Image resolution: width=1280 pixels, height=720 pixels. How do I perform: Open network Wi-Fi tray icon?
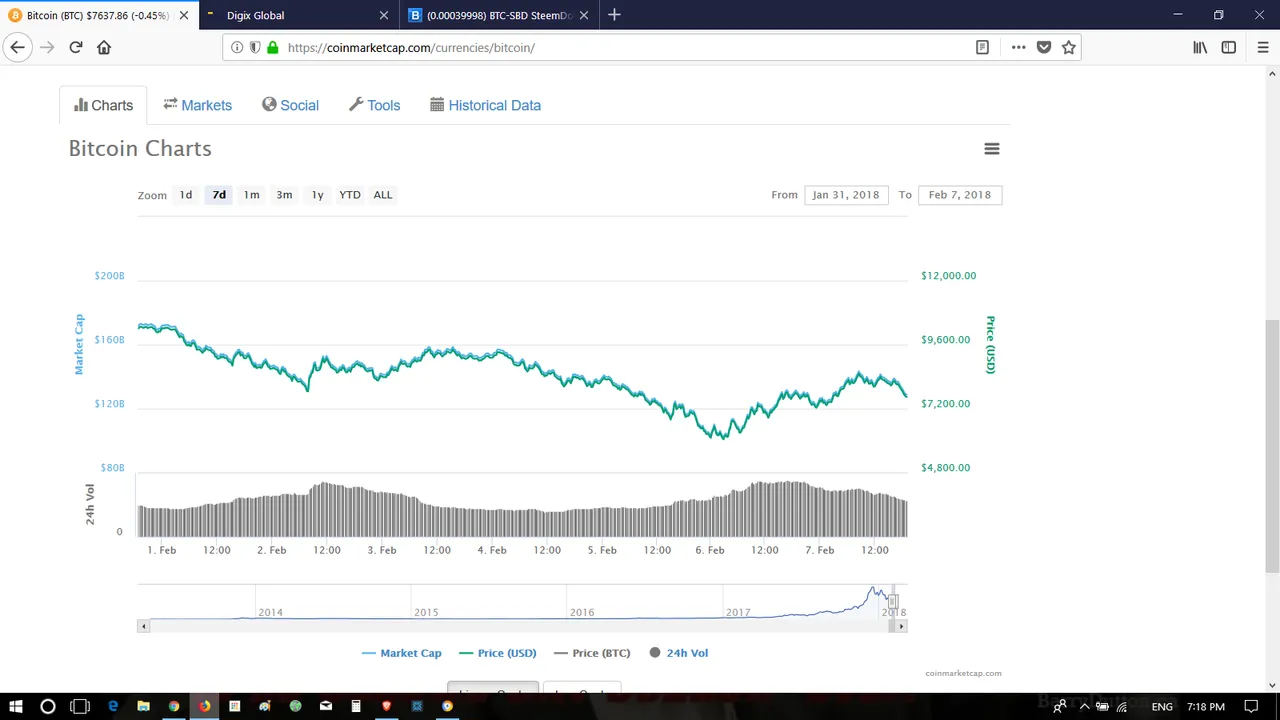[1122, 707]
